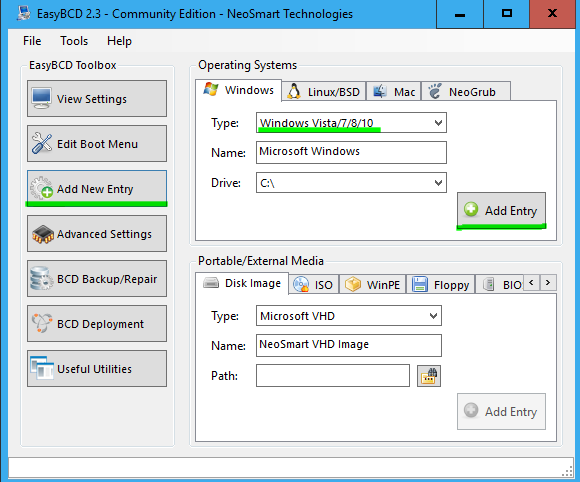Screen dimensions: 580x482
Task: Select the ISO media tab
Action: pyautogui.click(x=313, y=284)
